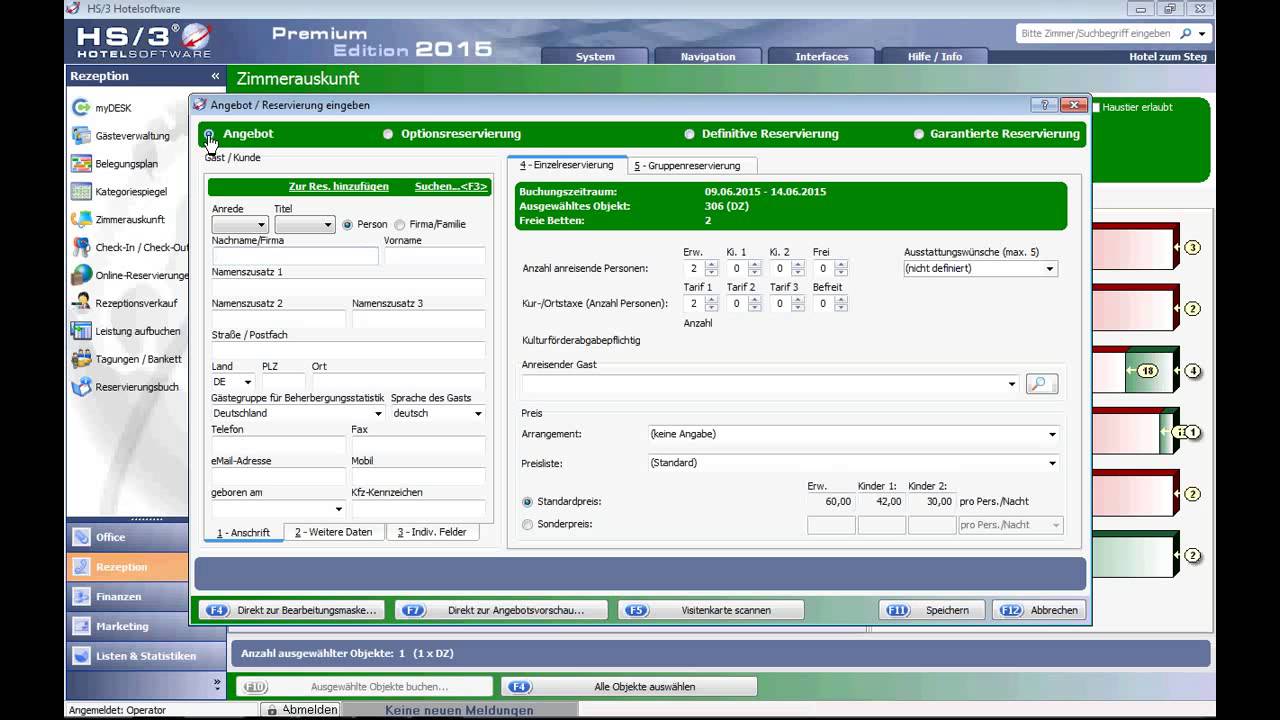Open the Interfaces menu
Viewport: 1280px width, 720px height.
pos(822,57)
